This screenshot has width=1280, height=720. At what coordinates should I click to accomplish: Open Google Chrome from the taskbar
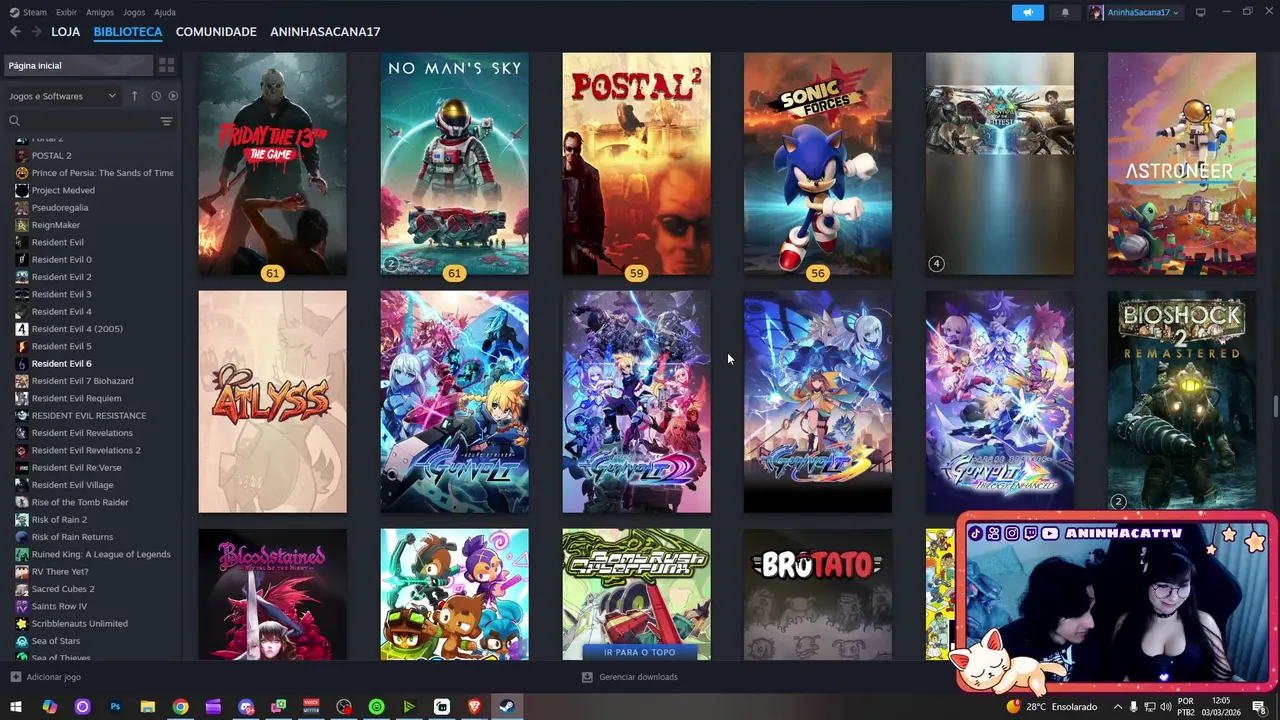[180, 707]
